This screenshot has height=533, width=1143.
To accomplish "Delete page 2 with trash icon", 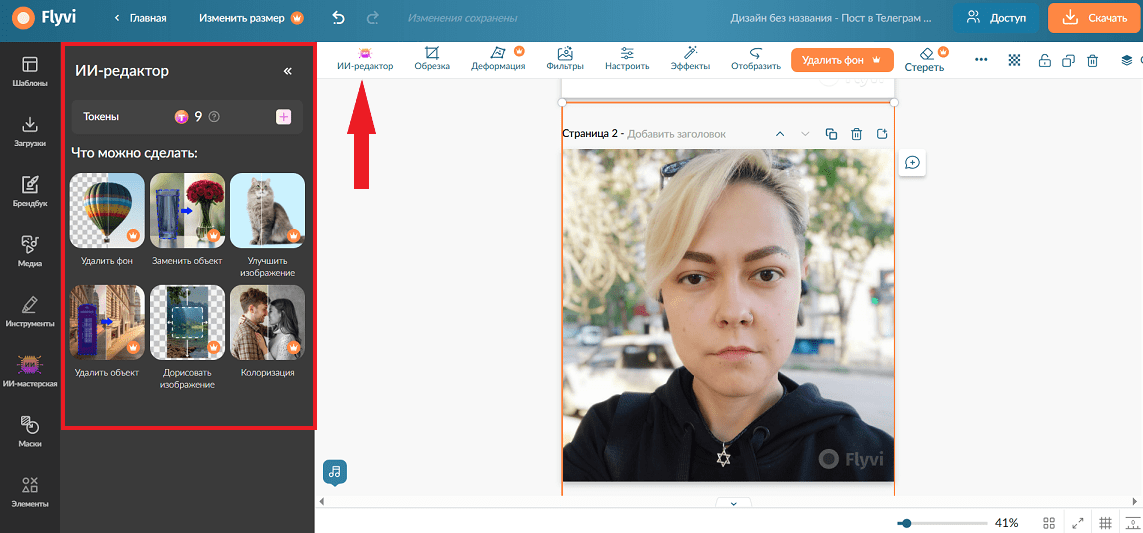I will [857, 134].
